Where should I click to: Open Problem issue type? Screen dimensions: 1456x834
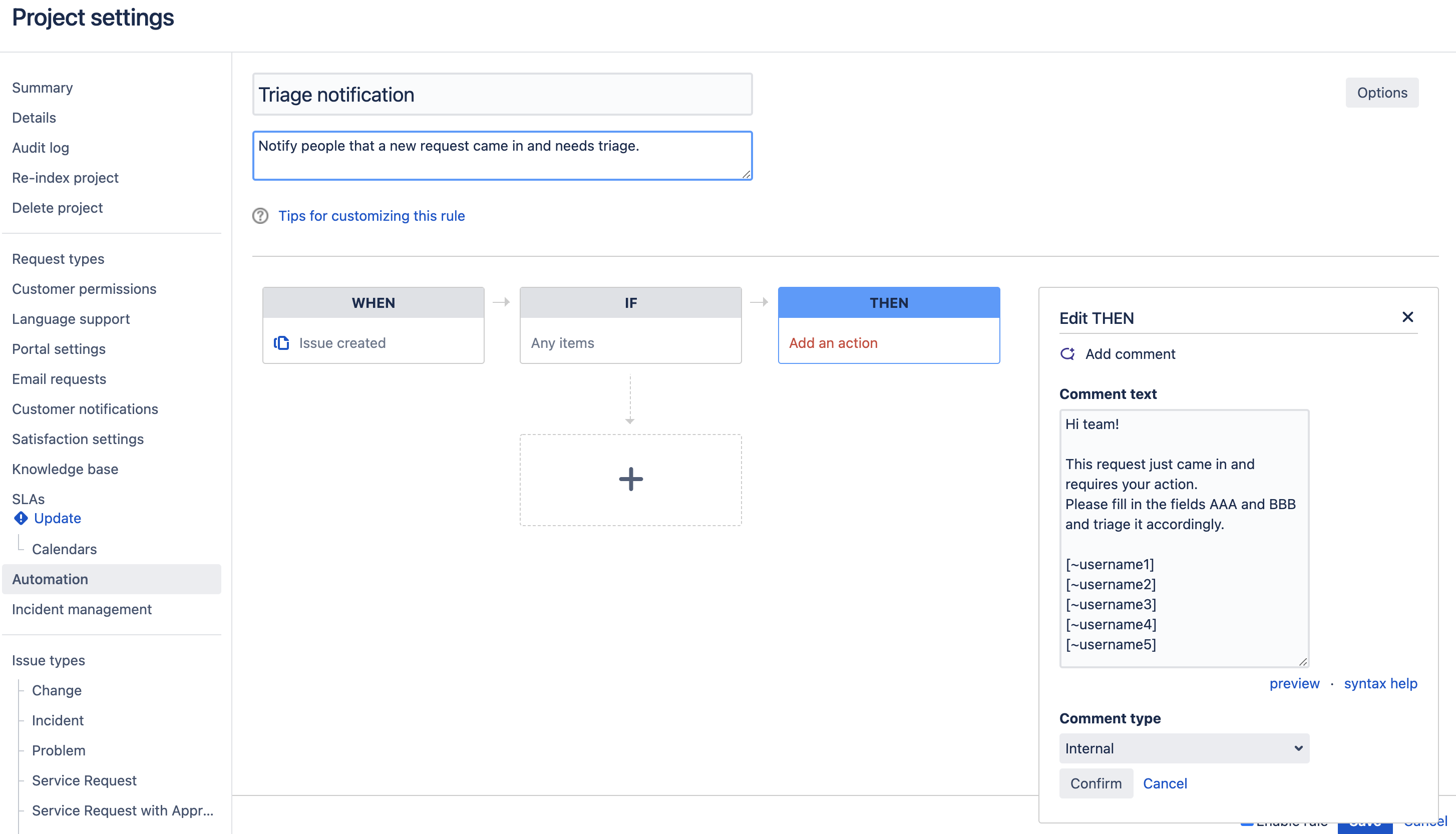(59, 750)
